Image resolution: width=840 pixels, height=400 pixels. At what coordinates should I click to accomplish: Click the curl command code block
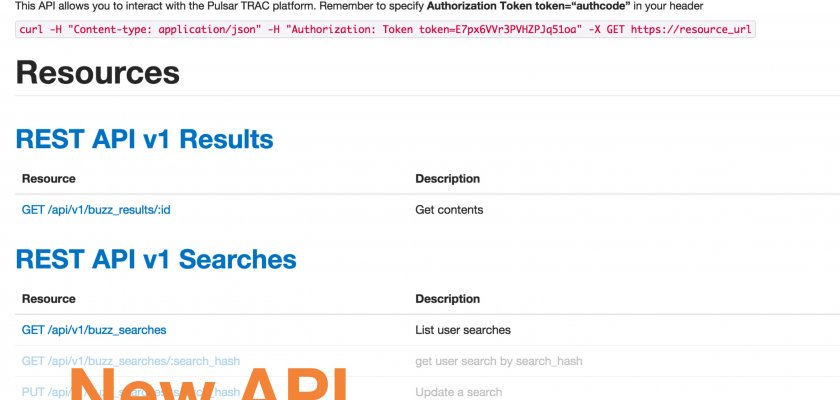coord(385,29)
